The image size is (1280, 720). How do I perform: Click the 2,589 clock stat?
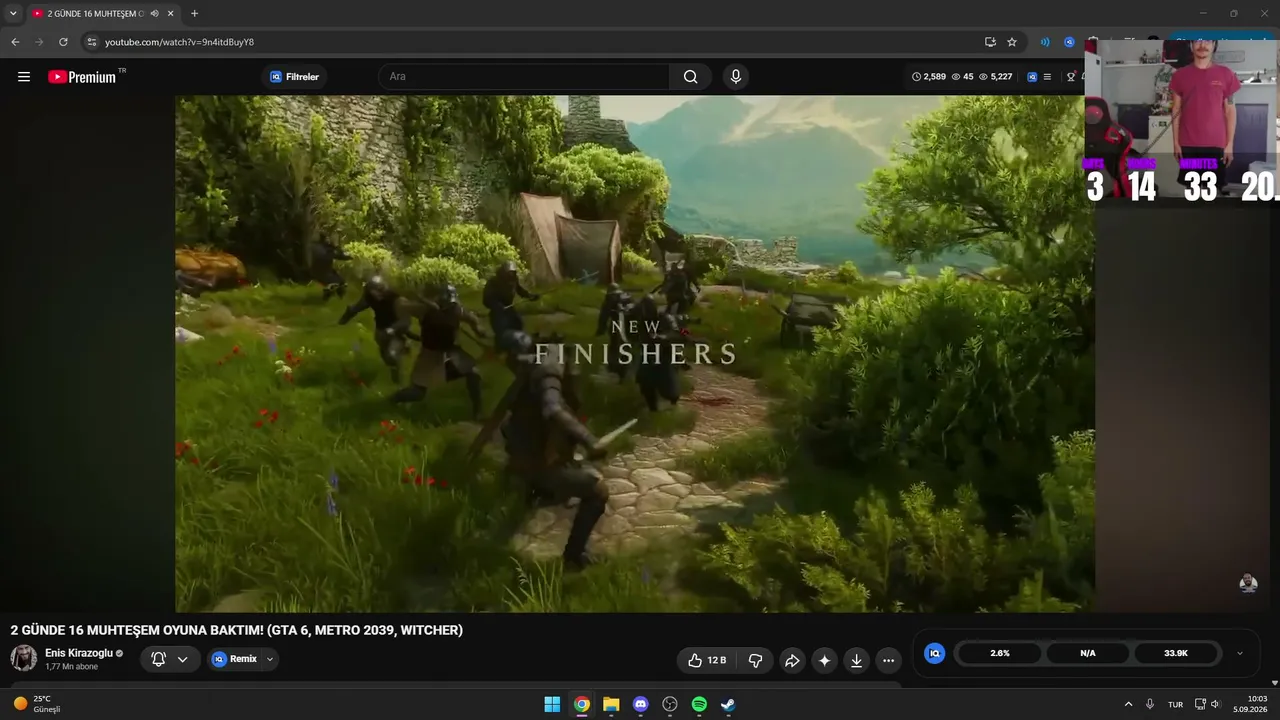929,77
